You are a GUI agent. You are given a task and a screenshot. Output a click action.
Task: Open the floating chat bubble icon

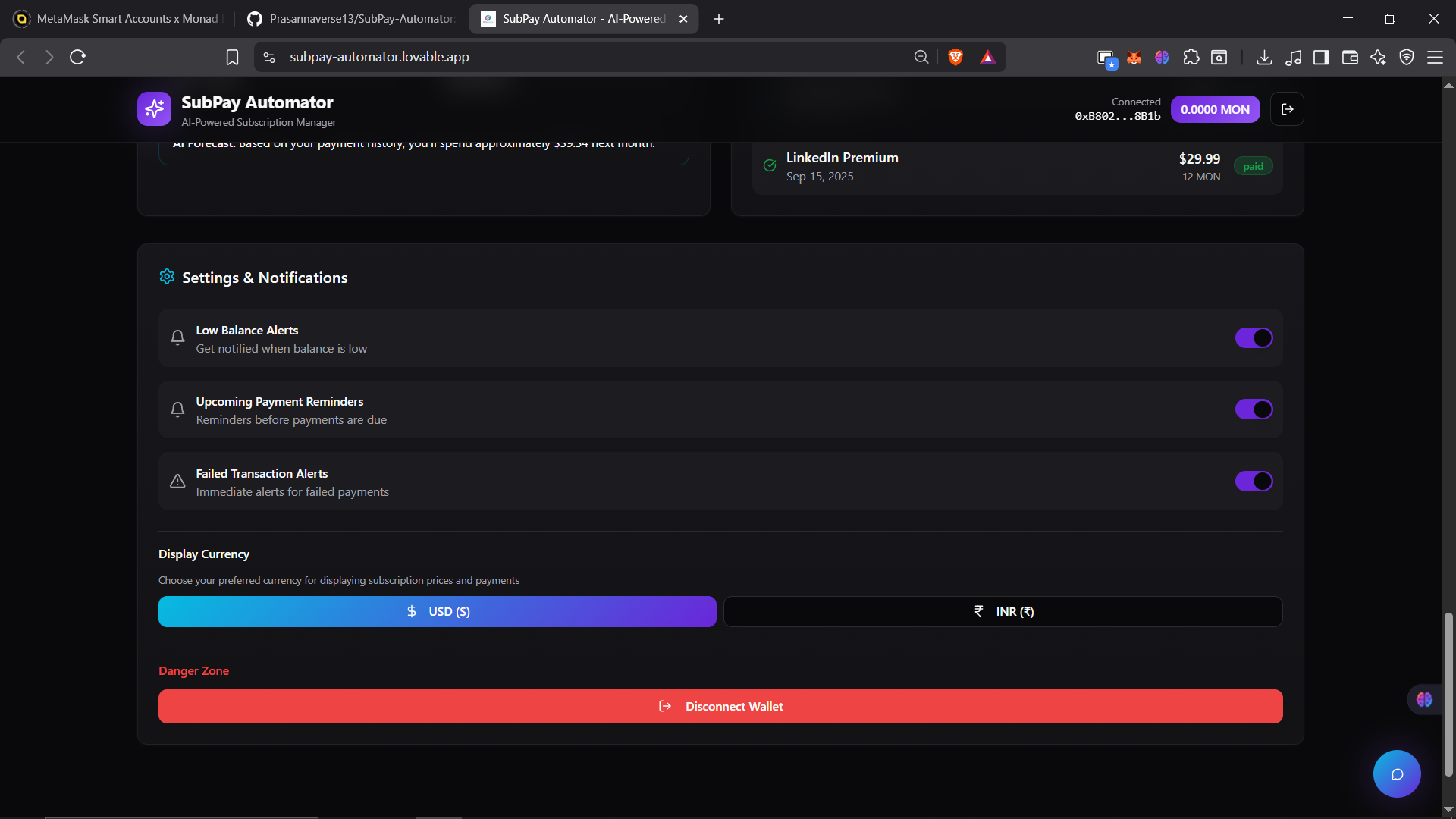tap(1396, 774)
